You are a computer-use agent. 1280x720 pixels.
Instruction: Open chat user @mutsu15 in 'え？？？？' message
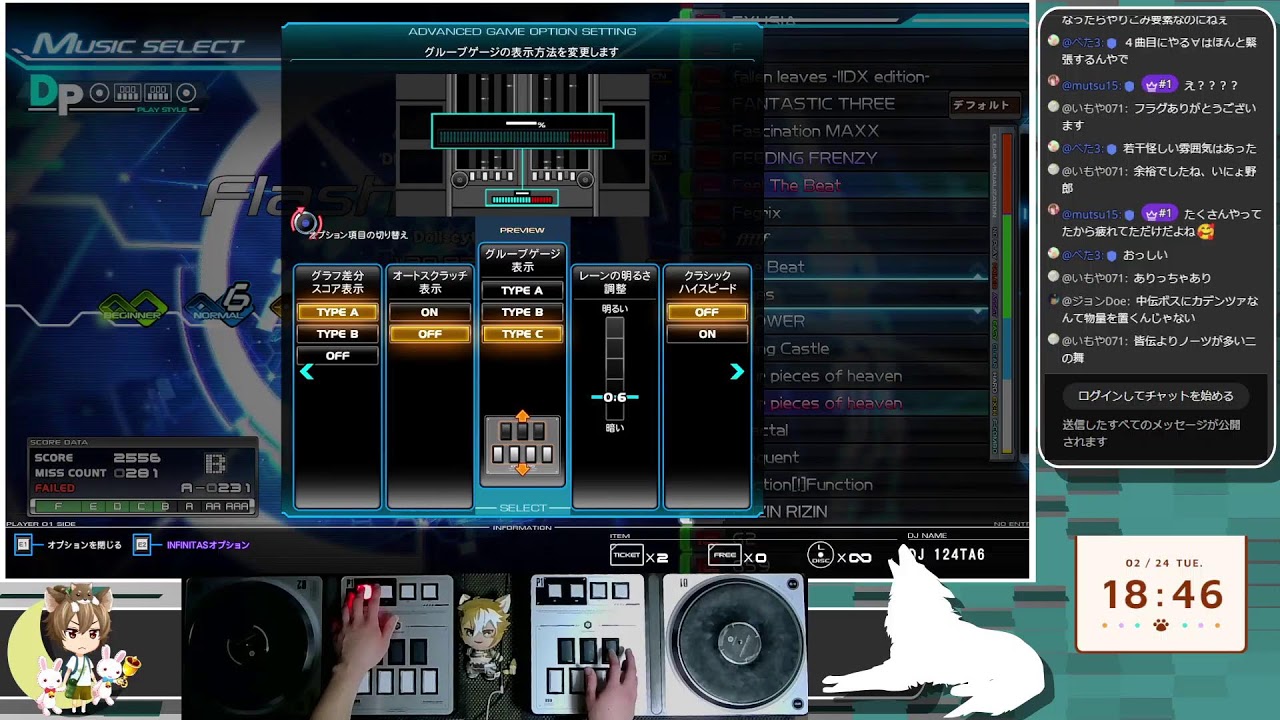click(x=1091, y=86)
